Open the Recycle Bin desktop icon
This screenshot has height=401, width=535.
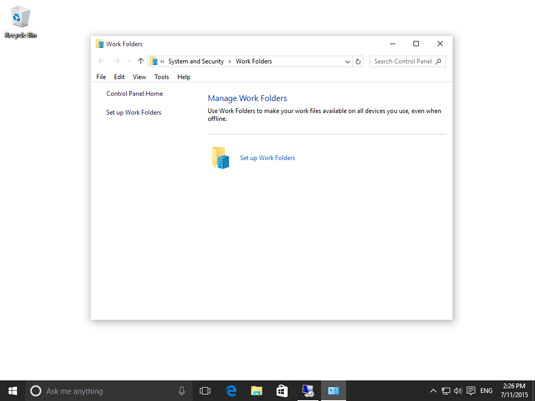[x=20, y=22]
